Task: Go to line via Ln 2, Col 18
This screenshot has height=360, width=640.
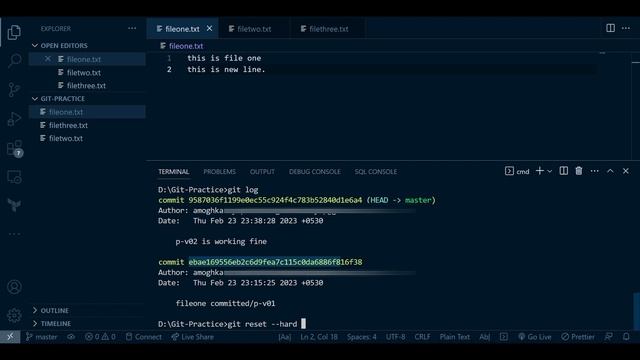Action: [x=319, y=337]
